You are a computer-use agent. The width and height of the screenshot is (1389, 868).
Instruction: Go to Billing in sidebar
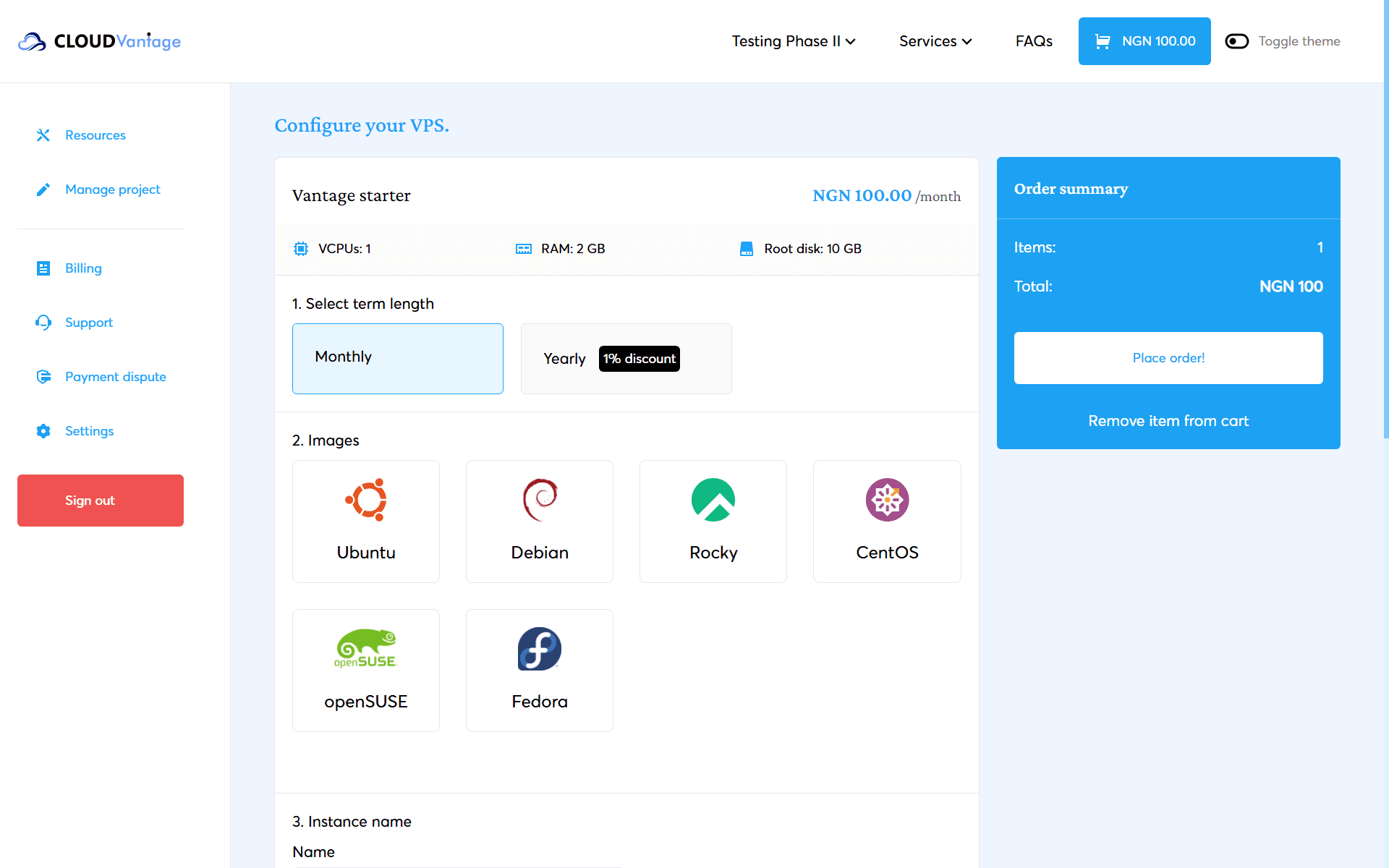(83, 268)
